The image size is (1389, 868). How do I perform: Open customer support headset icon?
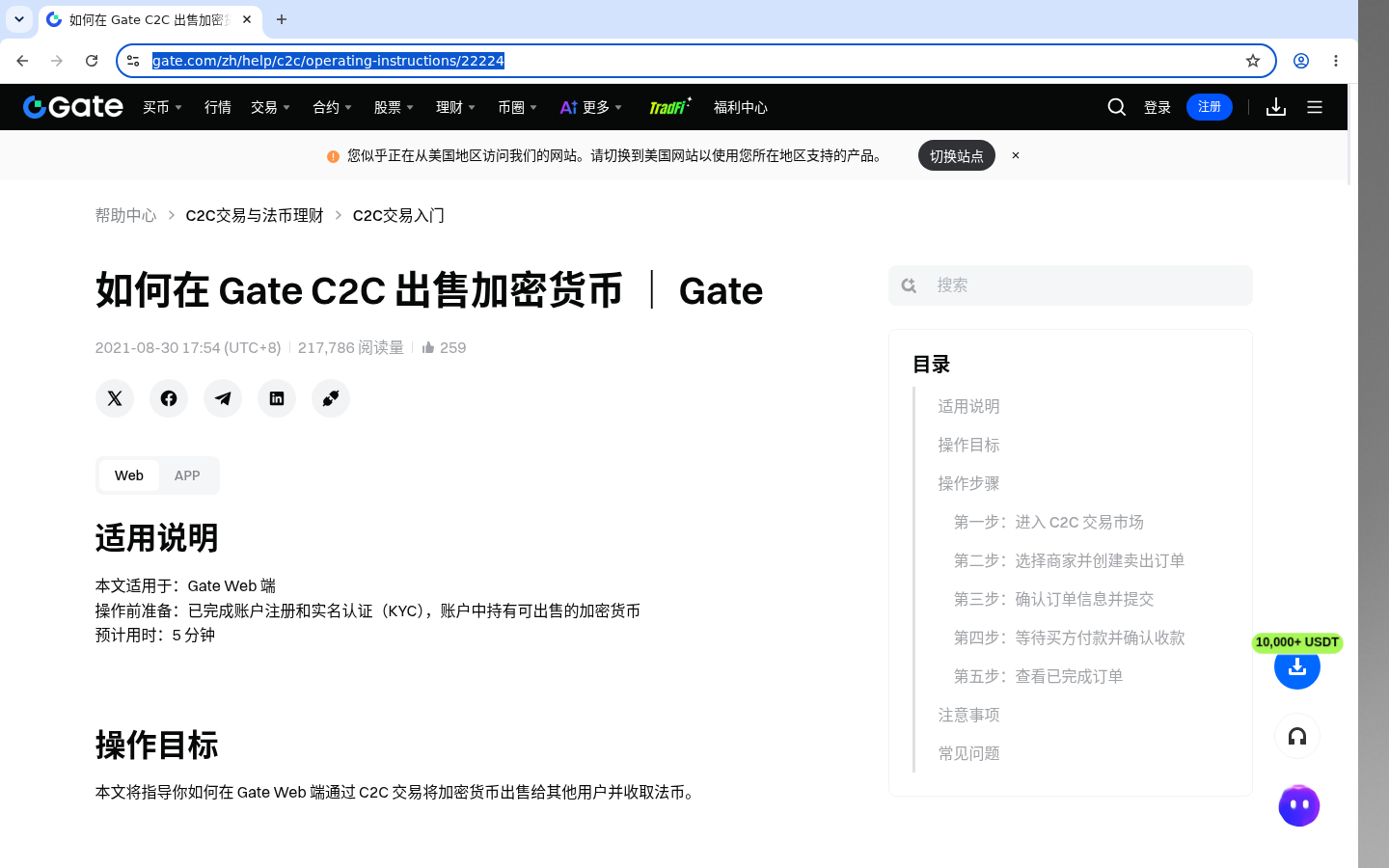(x=1297, y=737)
